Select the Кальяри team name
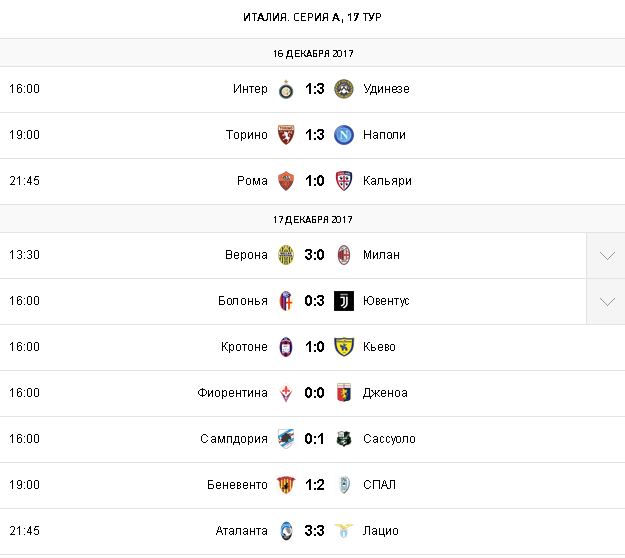This screenshot has height=558, width=625. (387, 181)
